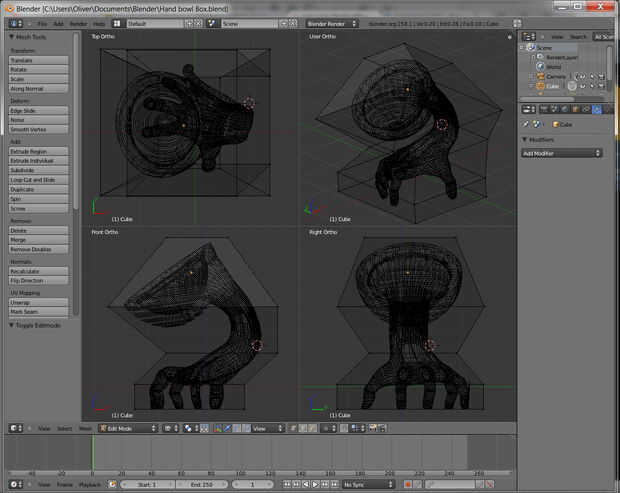Click the End 250 frame field
Image resolution: width=620 pixels, height=493 pixels.
pyautogui.click(x=201, y=484)
